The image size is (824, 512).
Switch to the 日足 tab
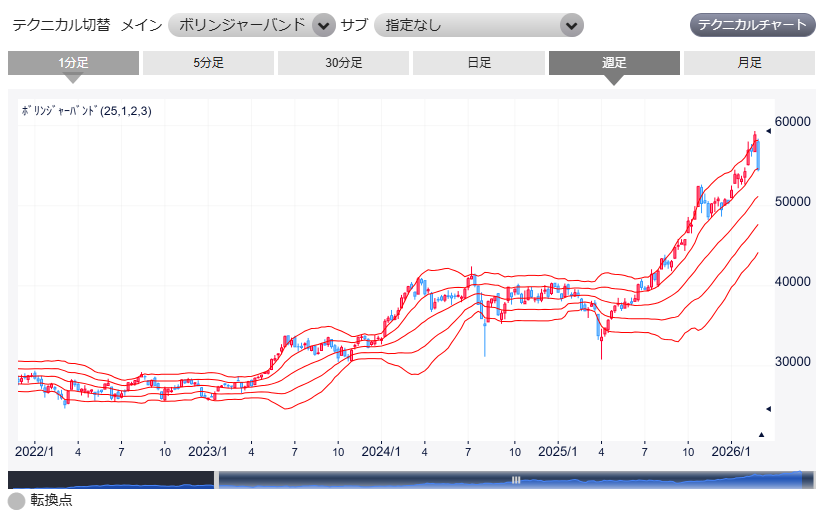click(x=479, y=63)
